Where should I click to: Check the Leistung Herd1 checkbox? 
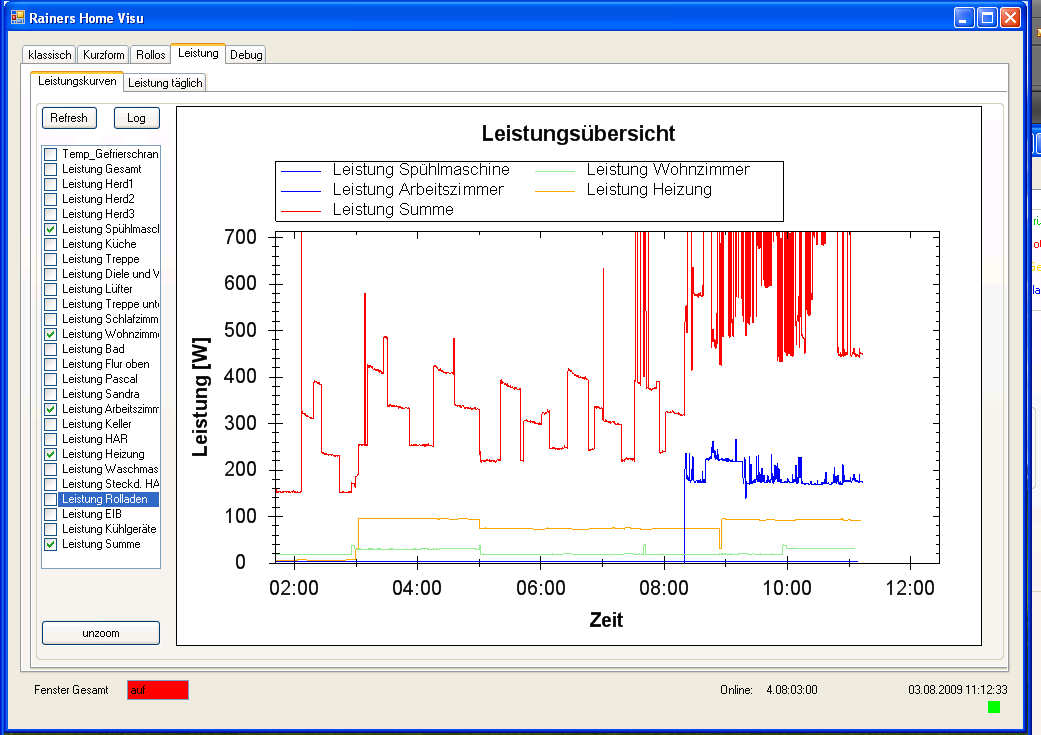(50, 184)
